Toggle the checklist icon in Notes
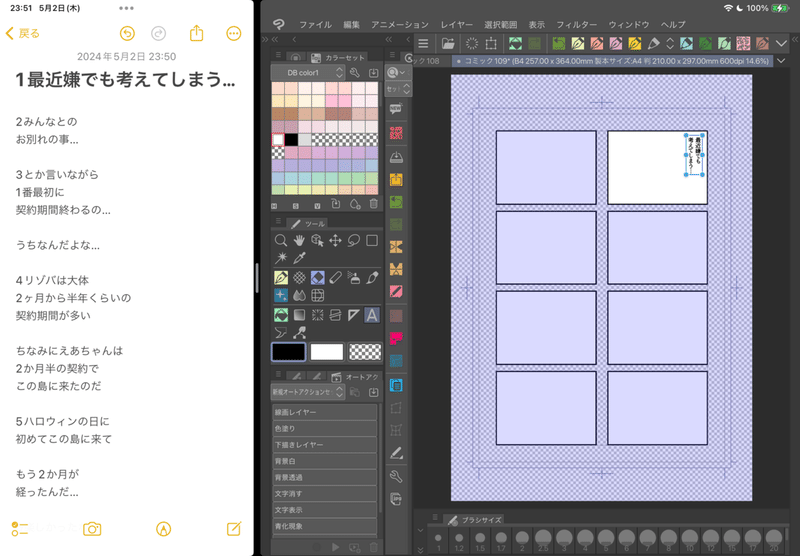 point(20,529)
